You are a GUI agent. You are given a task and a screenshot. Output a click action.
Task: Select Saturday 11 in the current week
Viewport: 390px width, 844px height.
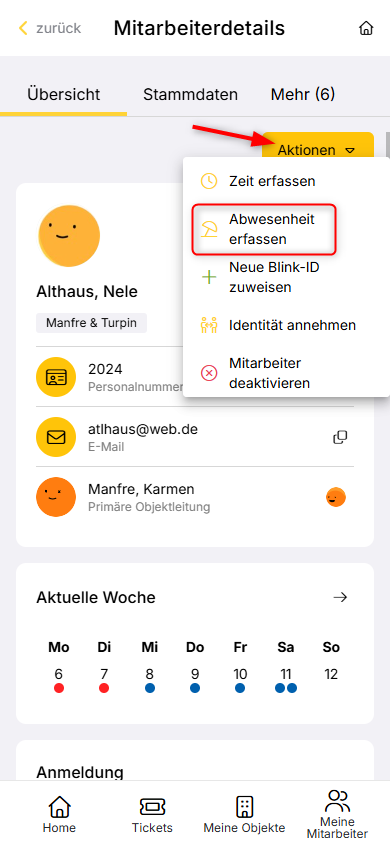coord(286,680)
